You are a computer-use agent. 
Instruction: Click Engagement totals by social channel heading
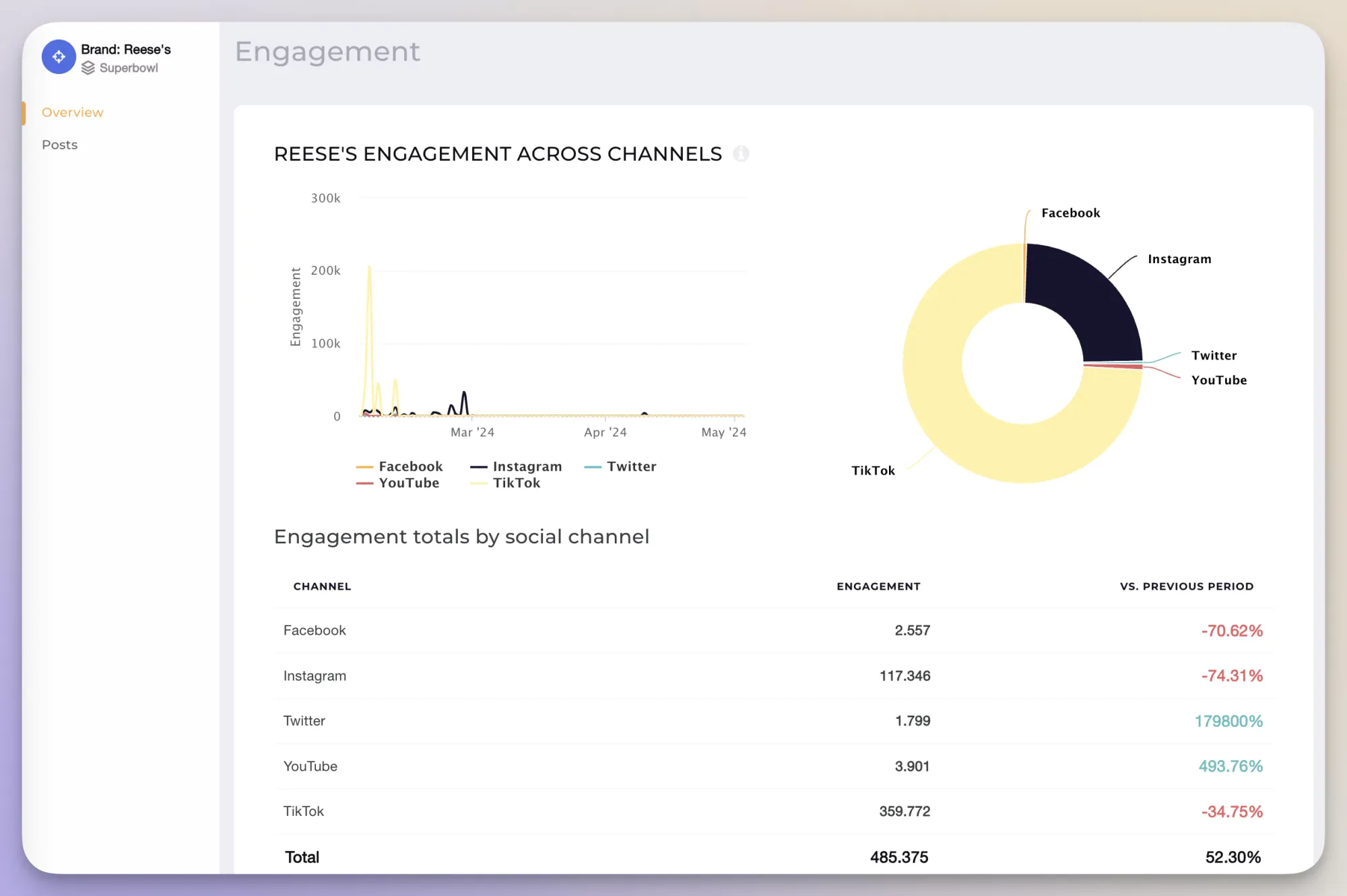pyautogui.click(x=461, y=537)
